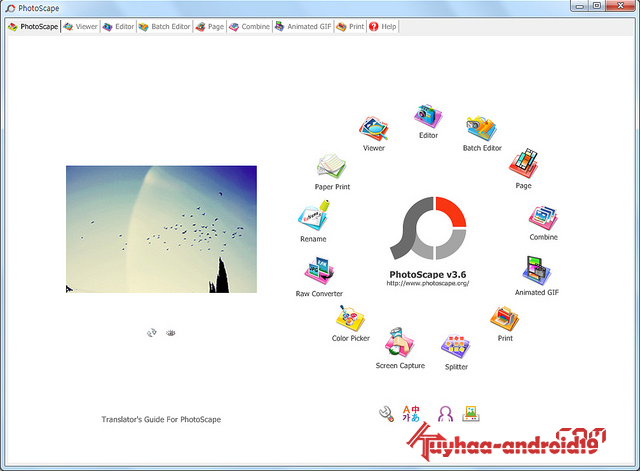This screenshot has width=641, height=473.
Task: Switch to the Print tab
Action: click(350, 27)
